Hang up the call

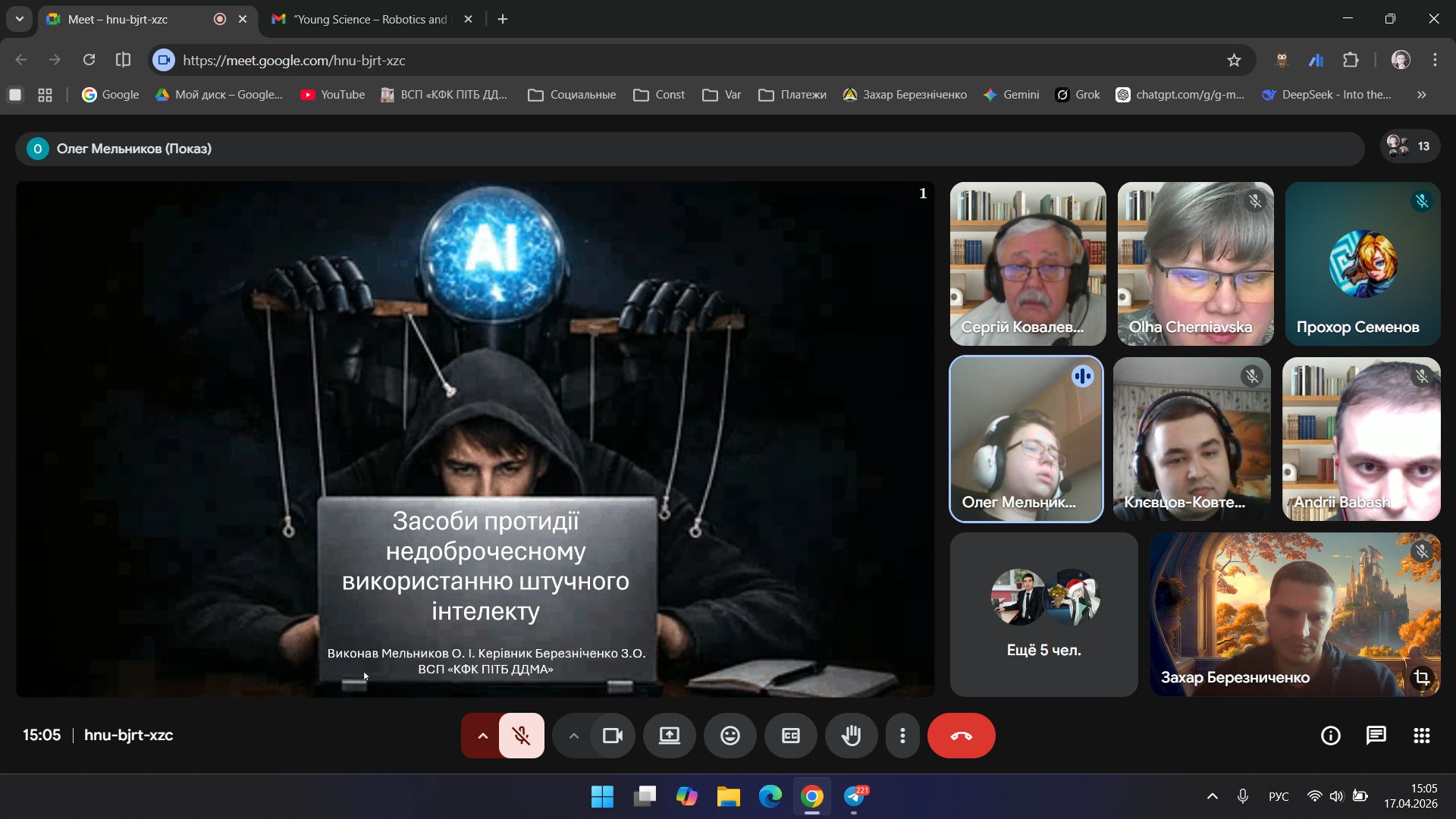[961, 736]
